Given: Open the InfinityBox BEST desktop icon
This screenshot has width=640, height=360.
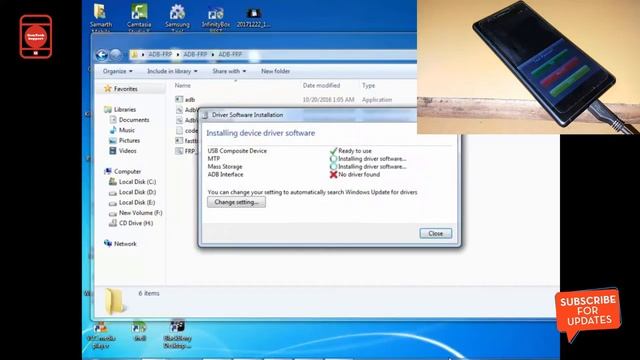Looking at the screenshot, I should tap(216, 13).
